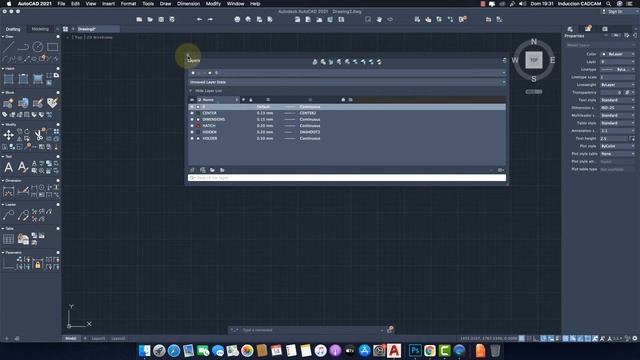Screen dimensions: 640x360
Task: Insert a Table from Table panel
Action: pos(9,239)
